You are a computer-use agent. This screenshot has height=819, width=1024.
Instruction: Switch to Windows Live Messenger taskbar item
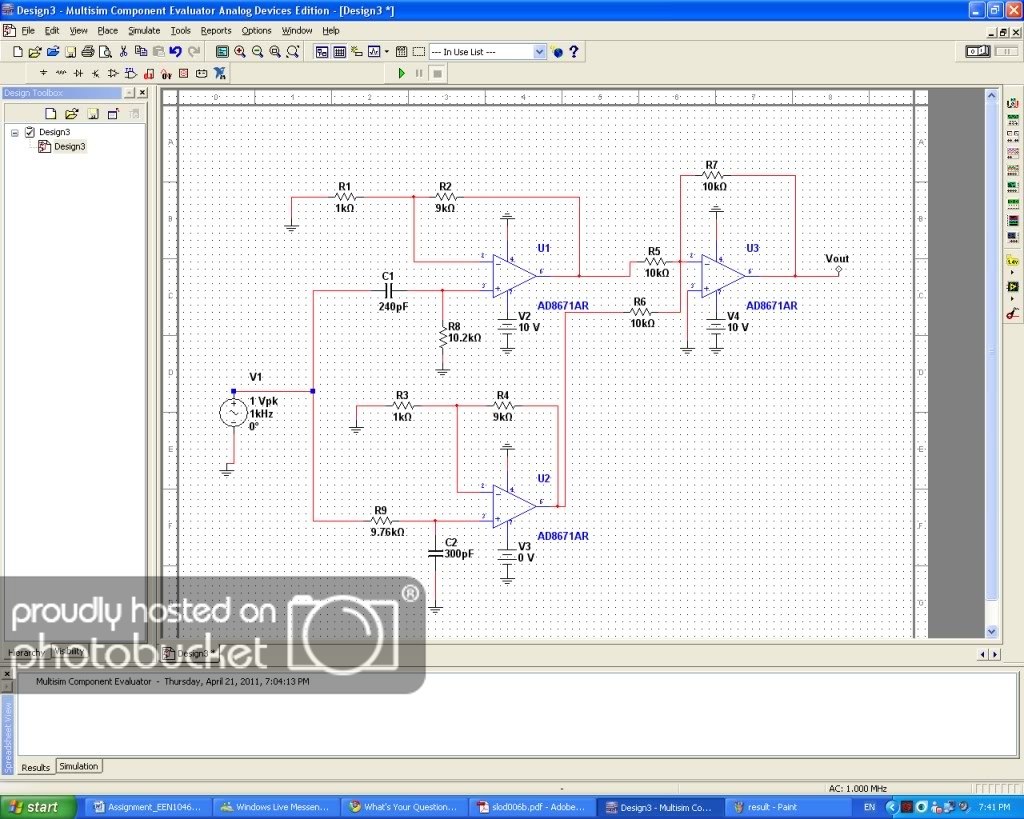[x=278, y=807]
